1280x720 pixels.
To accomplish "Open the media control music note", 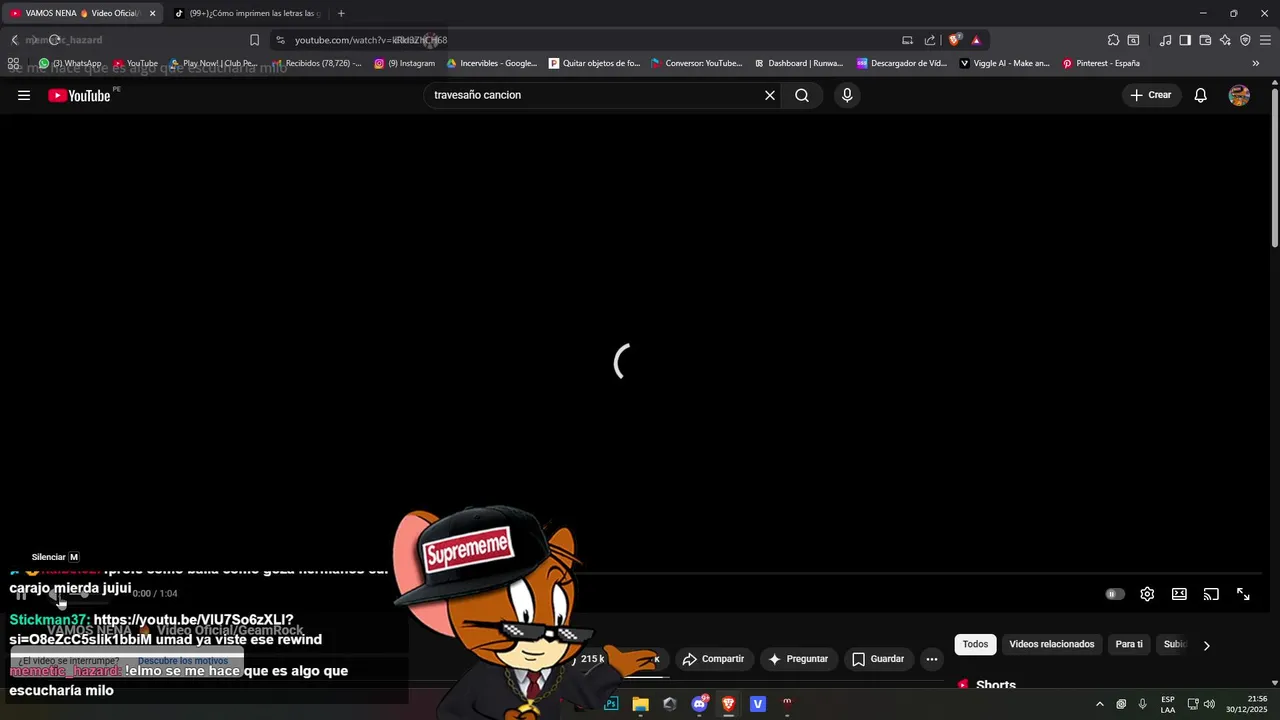I will point(1165,40).
